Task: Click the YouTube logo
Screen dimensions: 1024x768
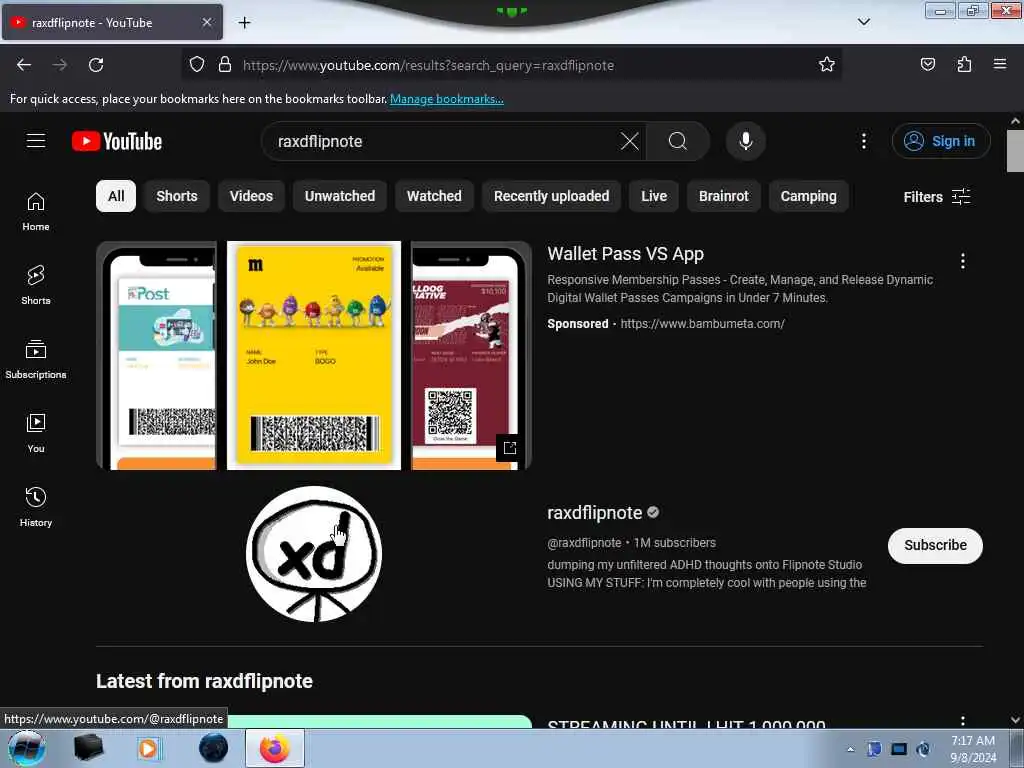Action: coord(117,141)
